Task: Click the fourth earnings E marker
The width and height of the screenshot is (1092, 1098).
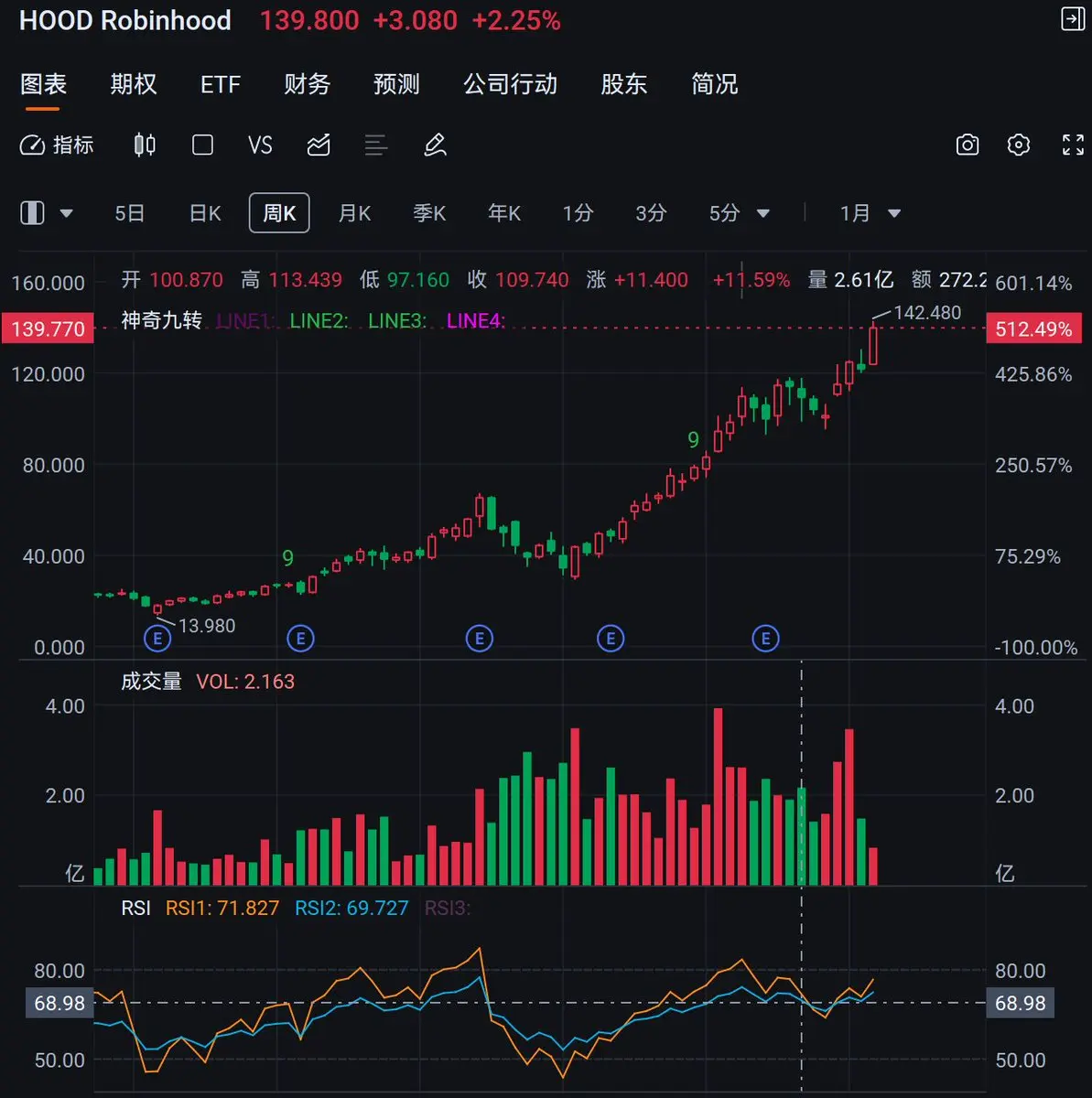Action: [611, 638]
